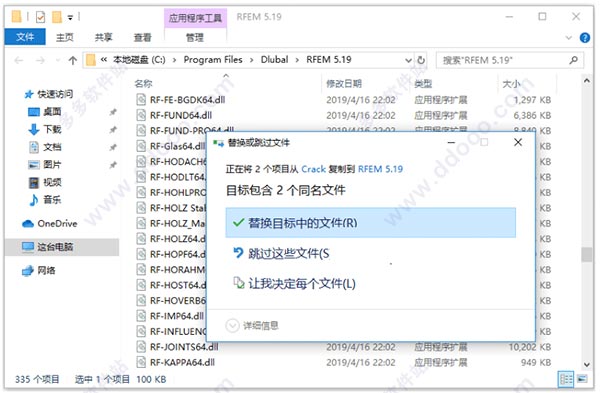
Task: Open 桌面 in the navigation pane
Action: pos(52,111)
